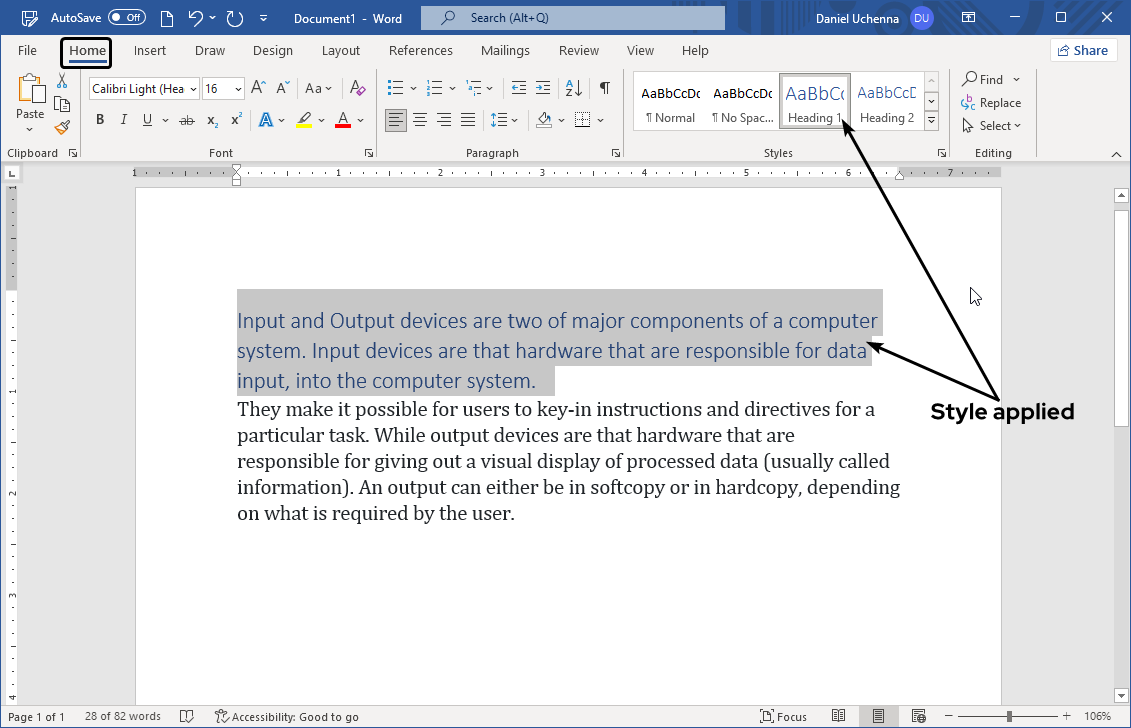Expand the Styles gallery
Screen dimensions: 1131x728
pyautogui.click(x=931, y=120)
